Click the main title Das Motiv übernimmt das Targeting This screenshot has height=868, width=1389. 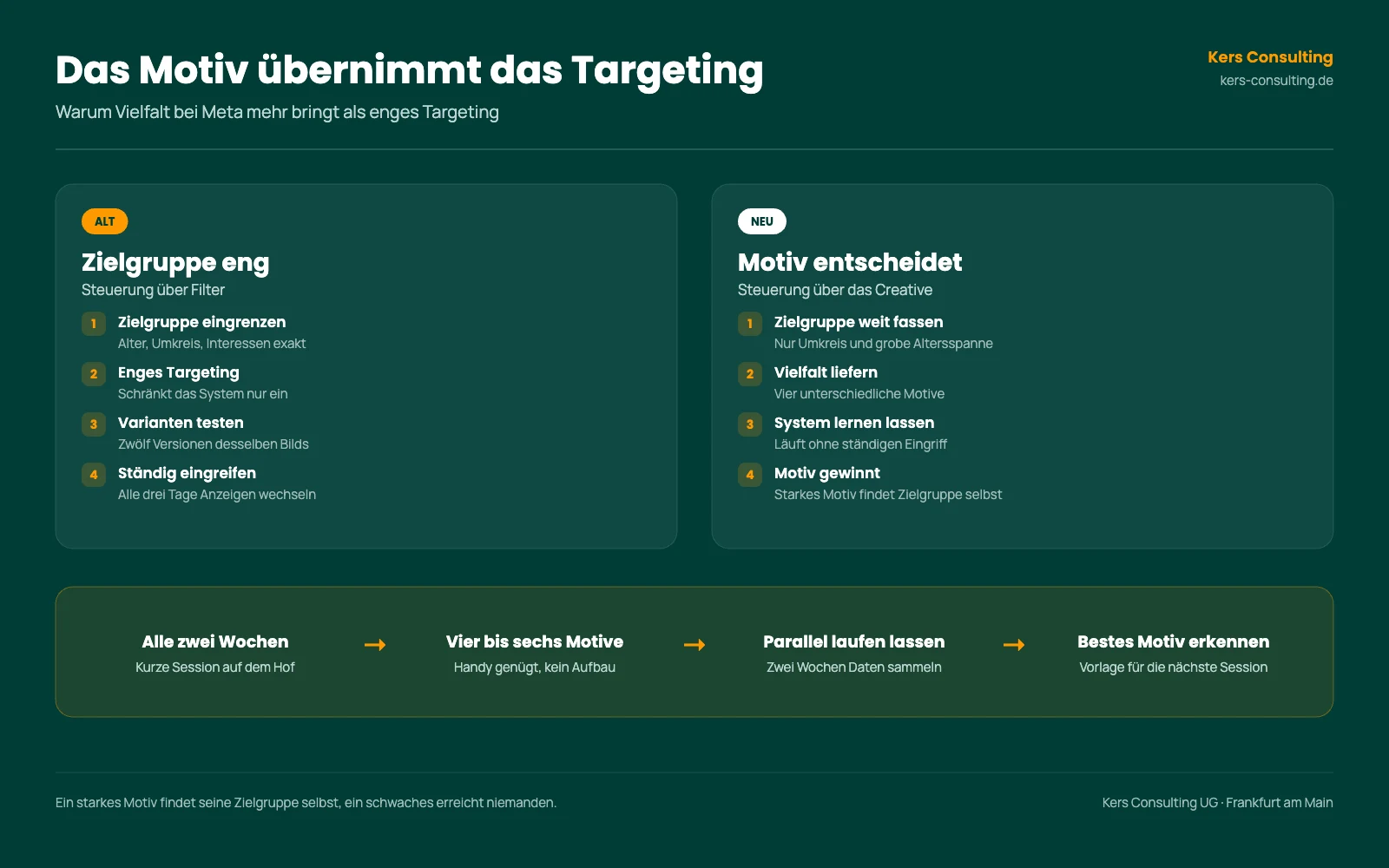click(x=409, y=70)
